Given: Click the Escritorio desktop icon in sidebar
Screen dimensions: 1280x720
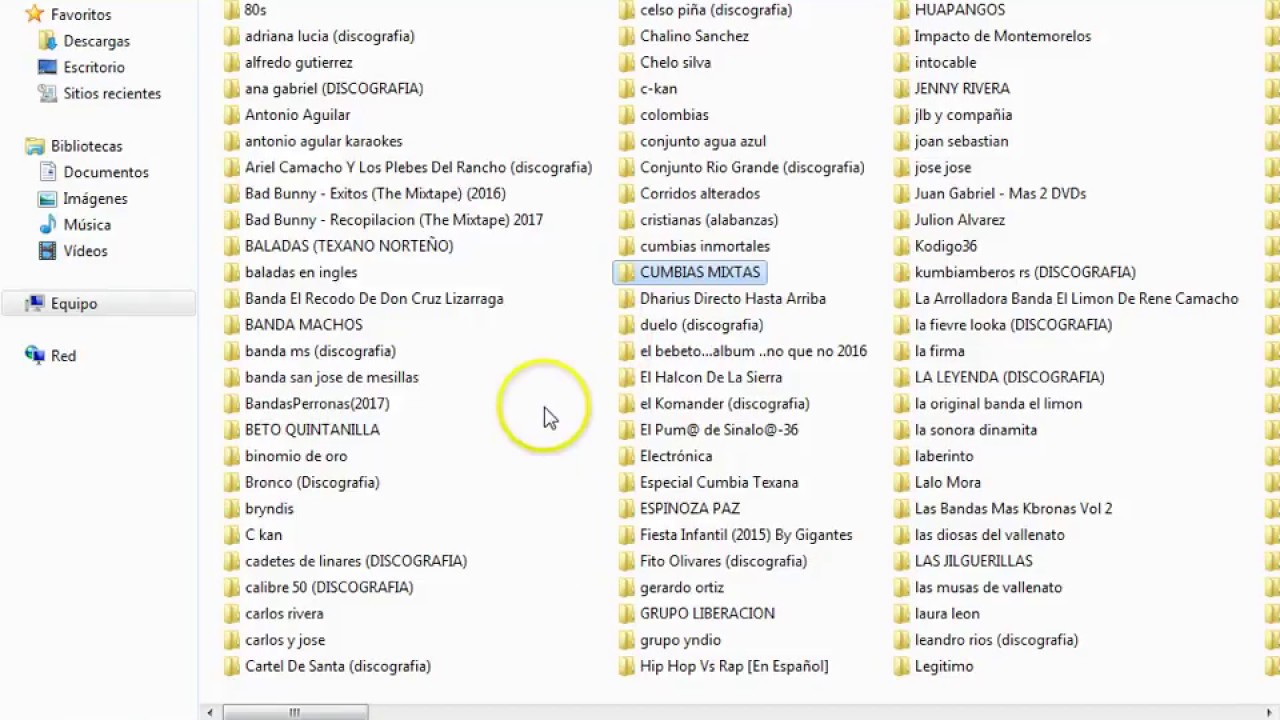Looking at the screenshot, I should 47,67.
